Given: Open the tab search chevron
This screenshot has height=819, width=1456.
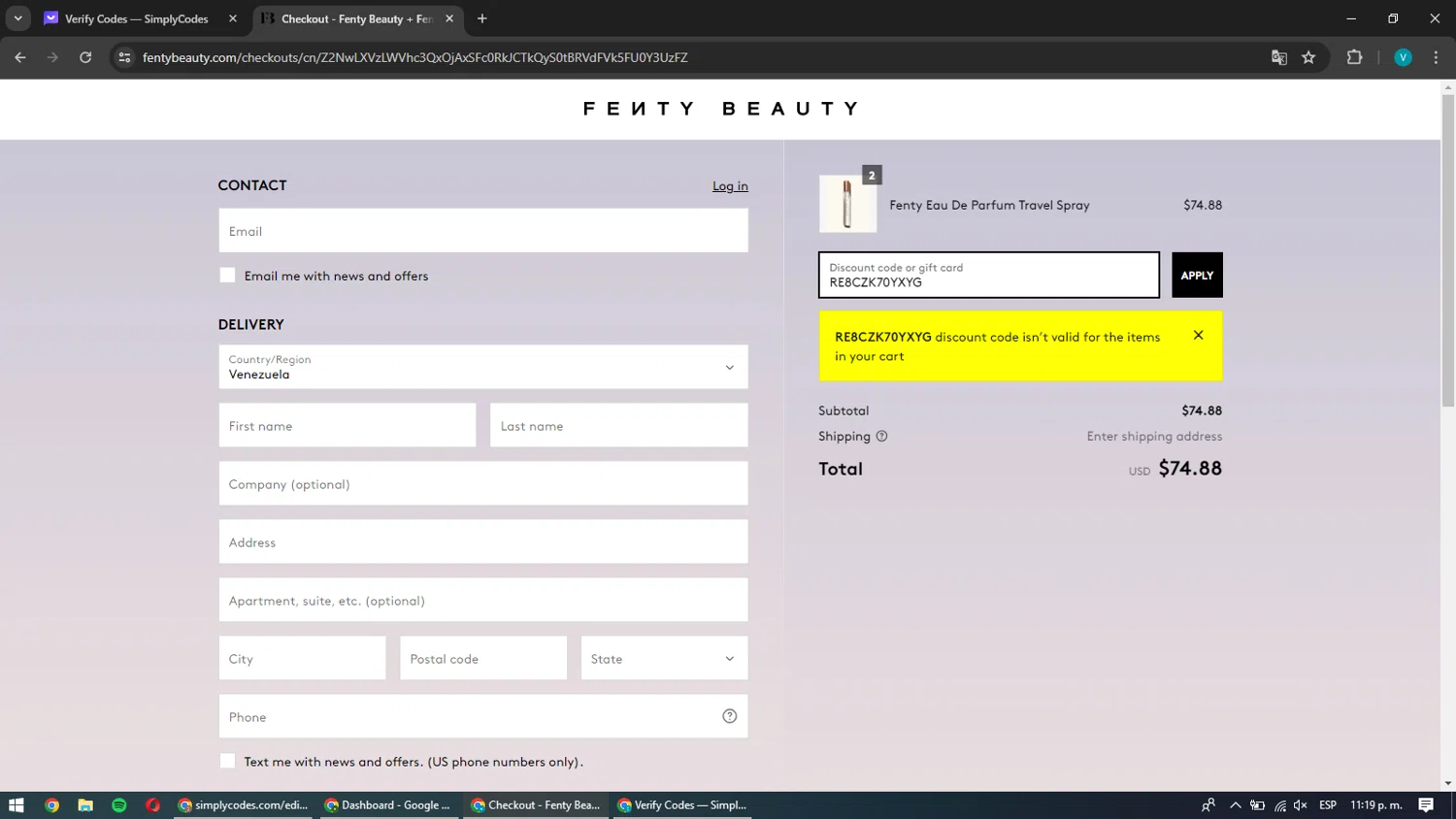Looking at the screenshot, I should tap(17, 18).
